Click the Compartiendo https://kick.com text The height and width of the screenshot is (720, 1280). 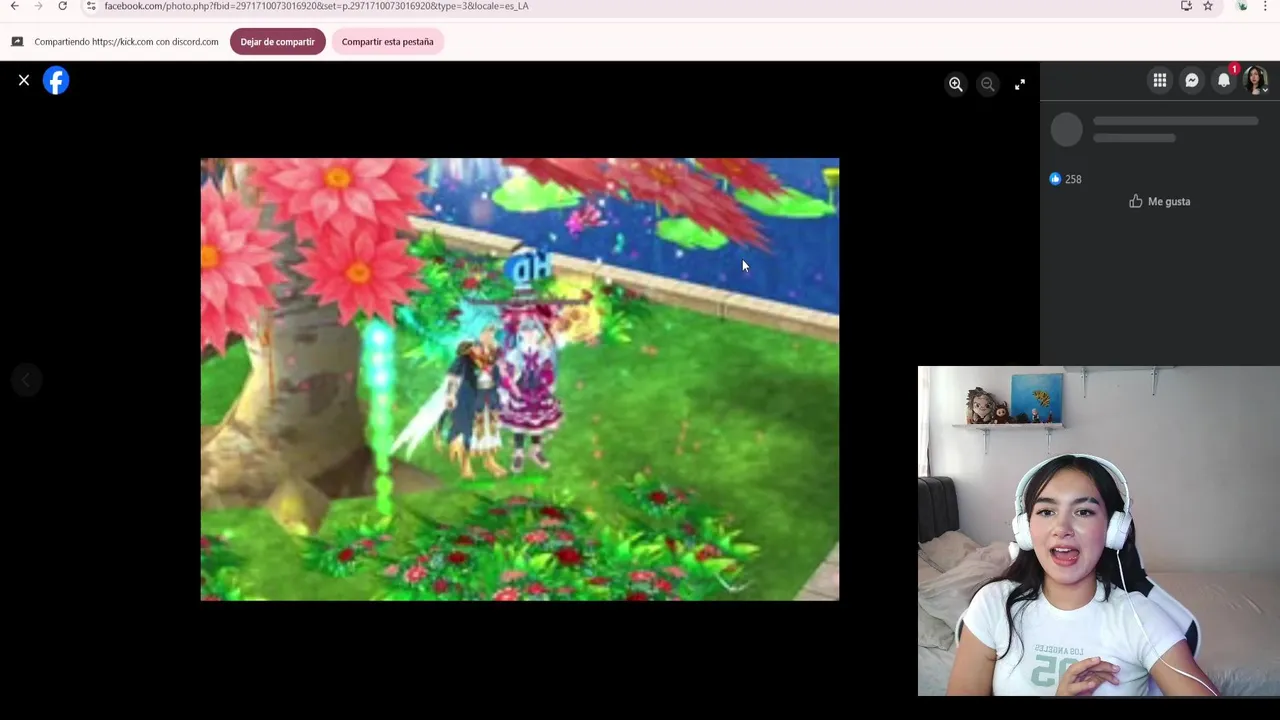point(126,42)
